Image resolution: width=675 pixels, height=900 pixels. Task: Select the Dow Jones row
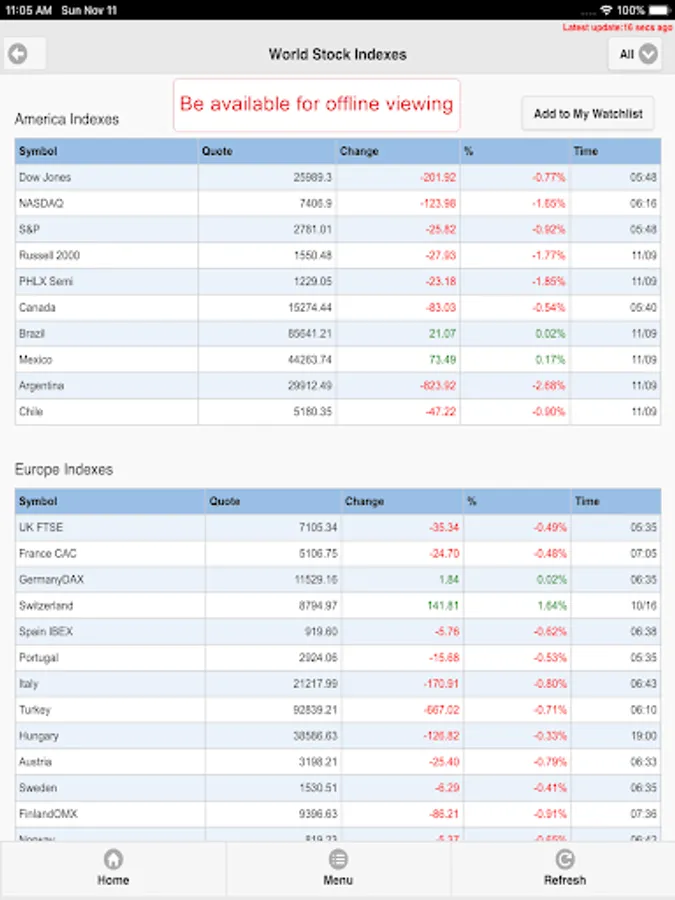click(x=45, y=177)
